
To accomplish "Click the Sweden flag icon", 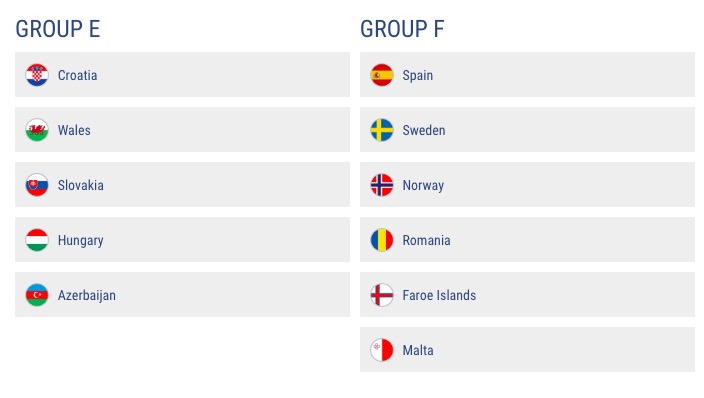I will click(x=382, y=130).
